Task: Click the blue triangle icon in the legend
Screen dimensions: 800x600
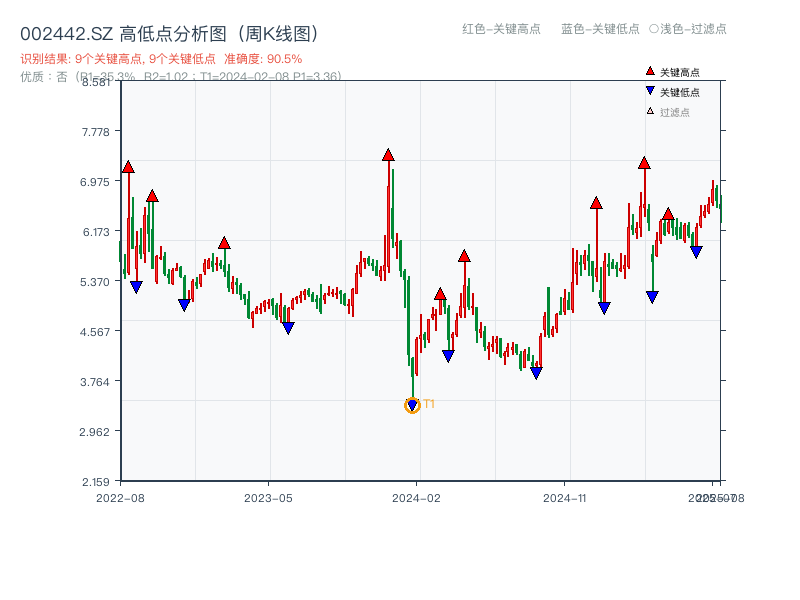Action: [x=650, y=91]
